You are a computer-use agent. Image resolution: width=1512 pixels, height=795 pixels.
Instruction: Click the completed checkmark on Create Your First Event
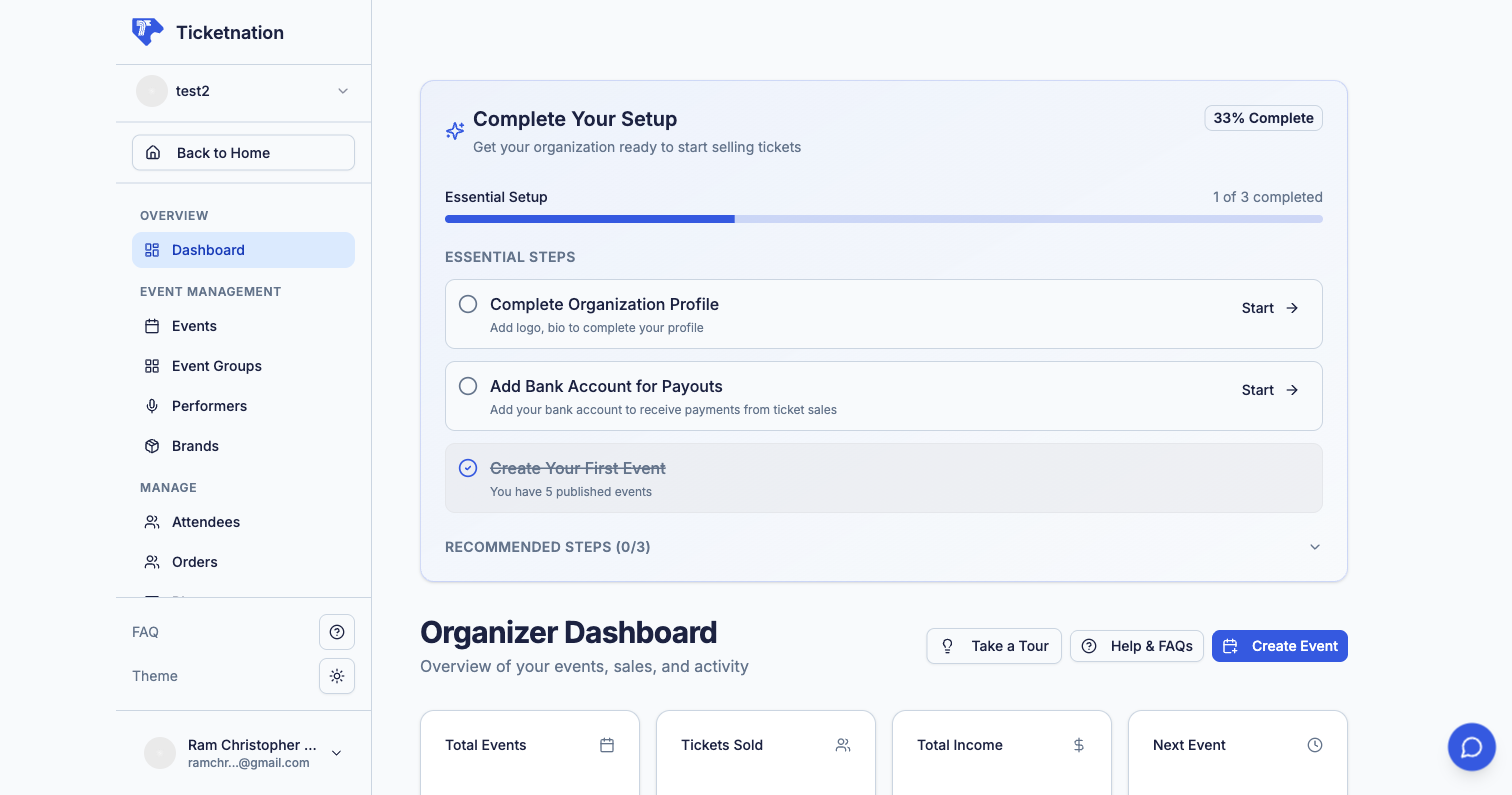468,468
